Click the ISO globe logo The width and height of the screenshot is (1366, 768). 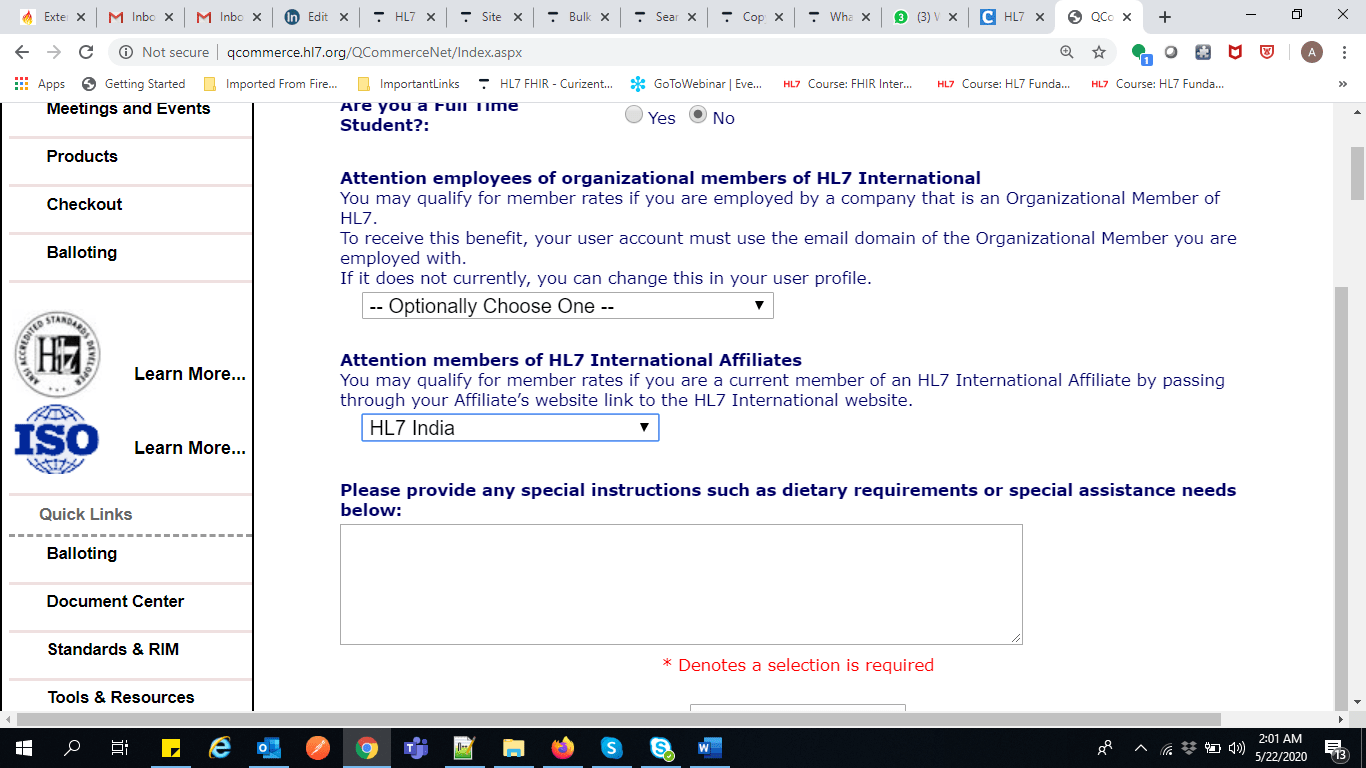coord(57,440)
